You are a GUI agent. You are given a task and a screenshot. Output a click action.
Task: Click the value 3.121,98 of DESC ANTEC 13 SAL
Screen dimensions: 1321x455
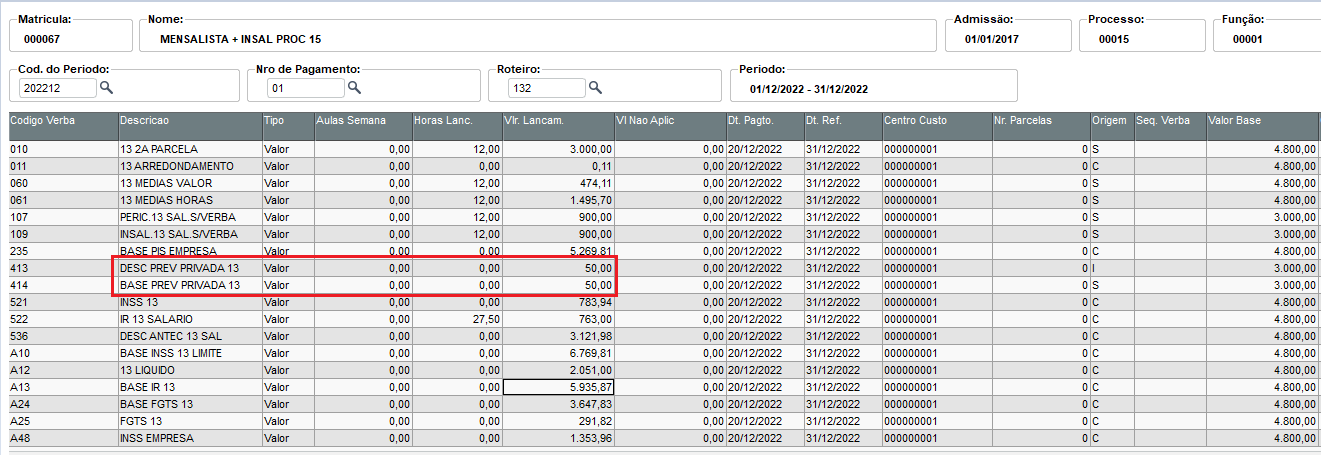click(x=558, y=336)
